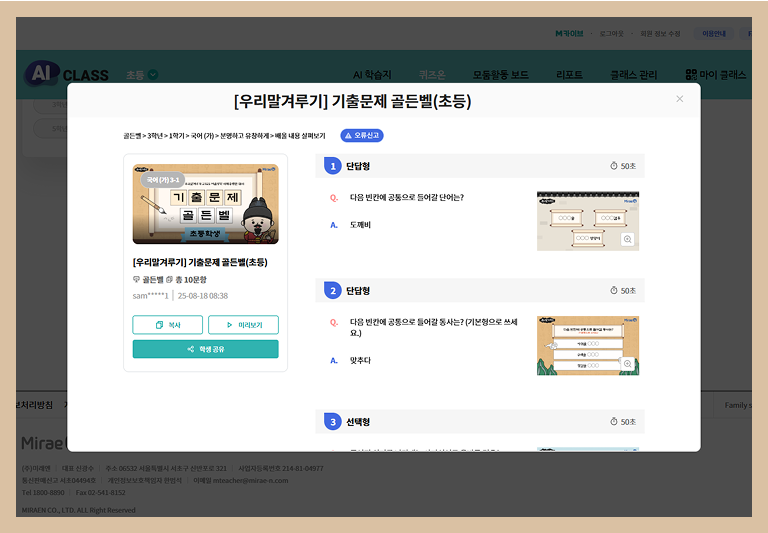Share quiz with students via 학생 공유
The height and width of the screenshot is (533, 768).
205,349
